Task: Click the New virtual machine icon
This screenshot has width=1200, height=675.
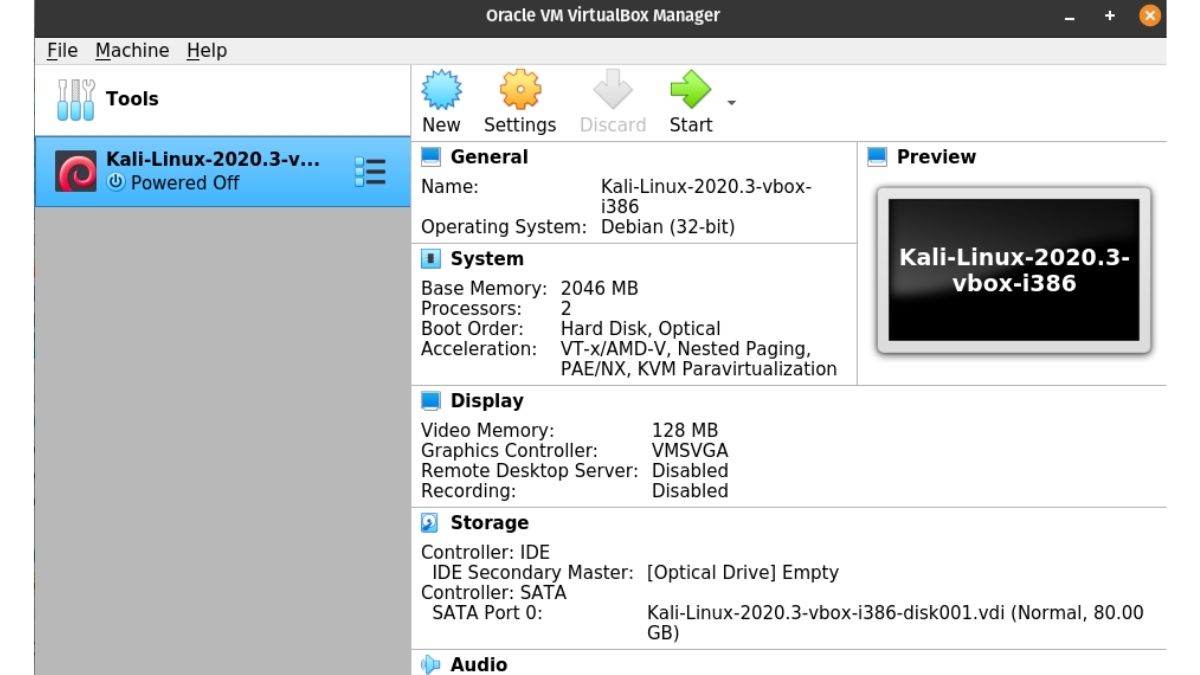Action: 441,89
